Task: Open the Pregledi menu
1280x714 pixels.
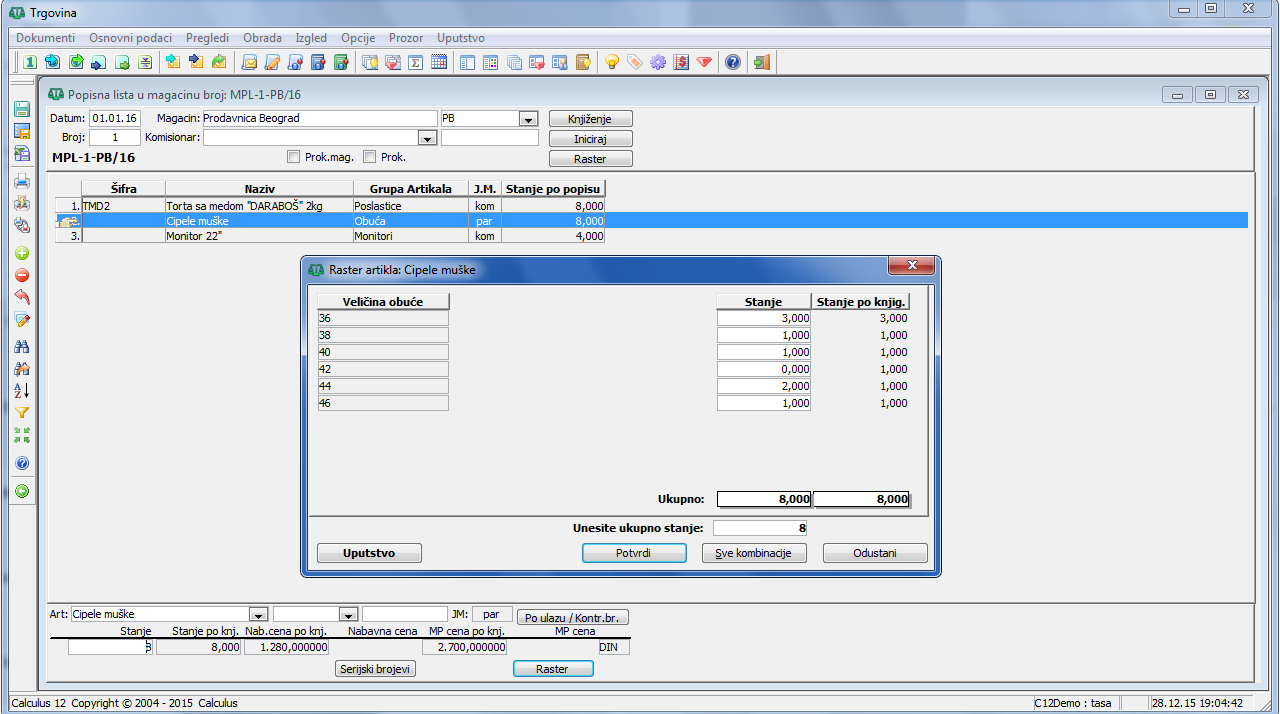Action: click(x=207, y=37)
